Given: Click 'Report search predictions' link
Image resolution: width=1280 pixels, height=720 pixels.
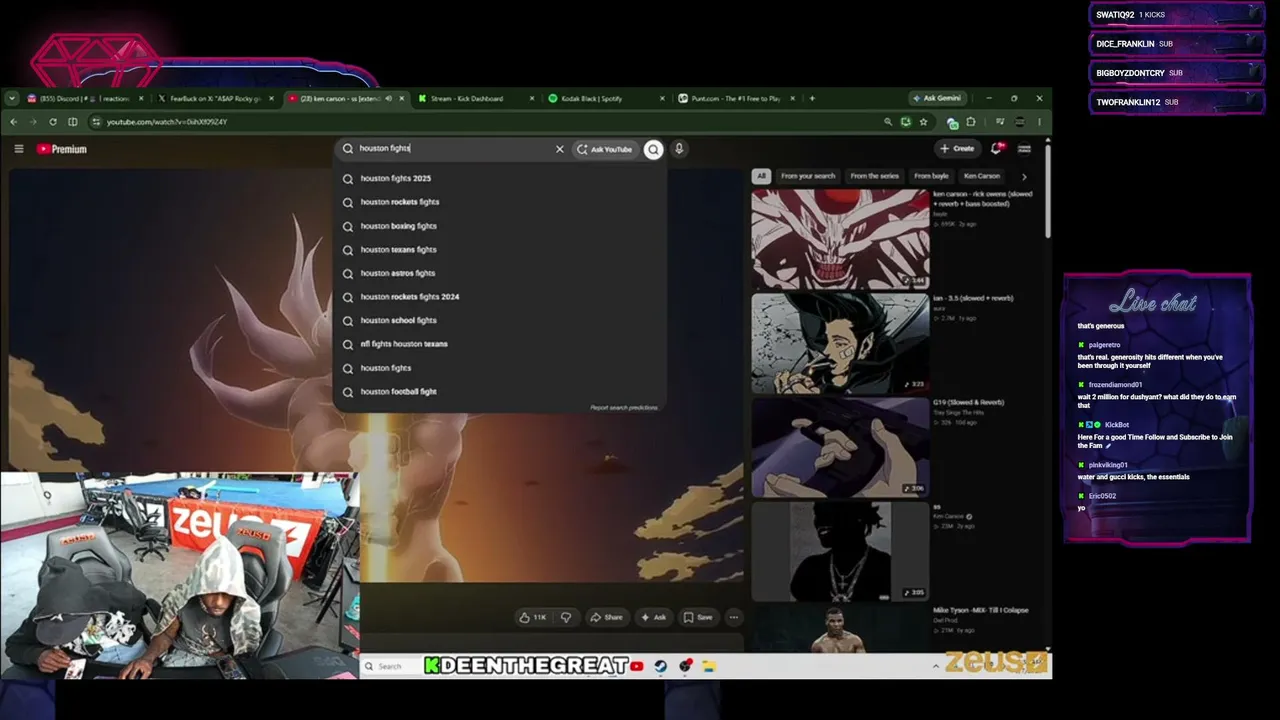Looking at the screenshot, I should tap(624, 407).
